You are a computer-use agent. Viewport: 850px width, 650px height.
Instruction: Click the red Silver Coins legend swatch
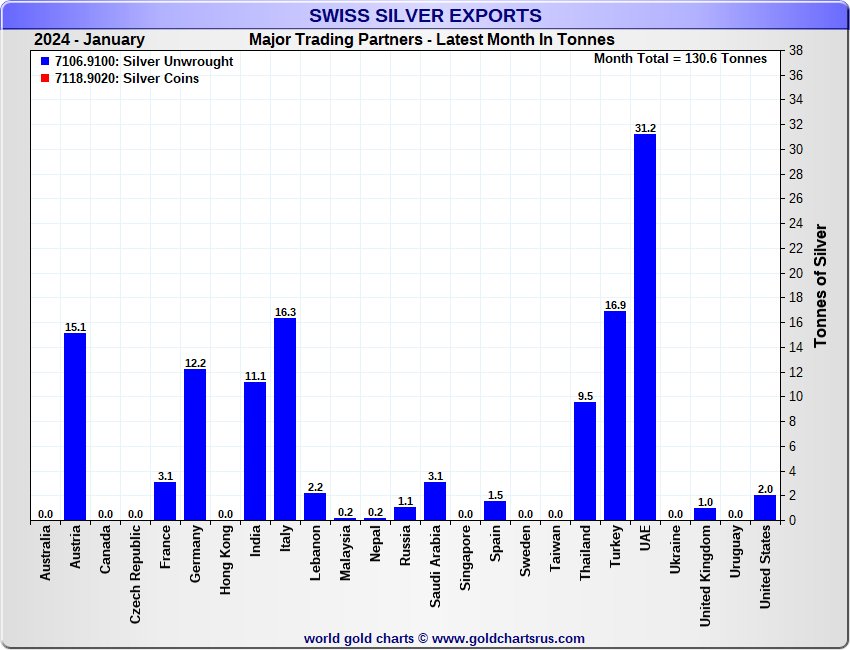coord(45,79)
